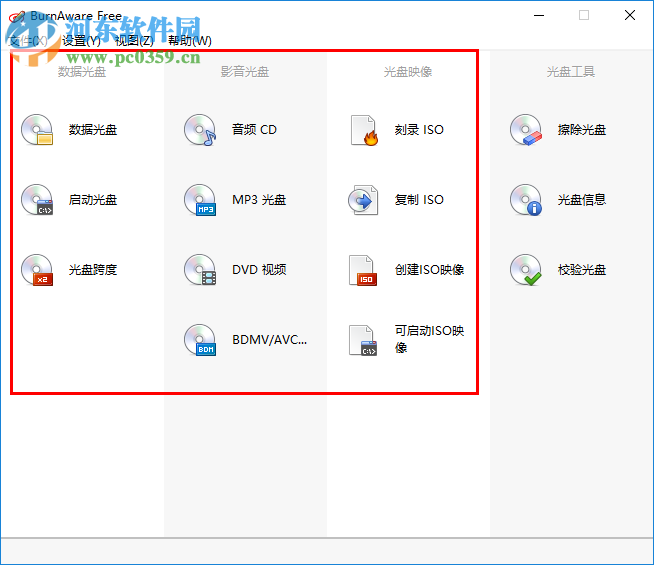Click the 复制 ISO blue arrow icon
The height and width of the screenshot is (565, 654).
click(x=363, y=200)
